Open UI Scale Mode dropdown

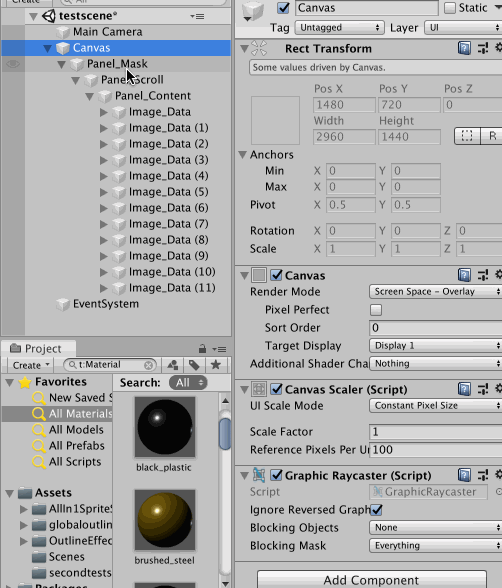click(x=435, y=406)
